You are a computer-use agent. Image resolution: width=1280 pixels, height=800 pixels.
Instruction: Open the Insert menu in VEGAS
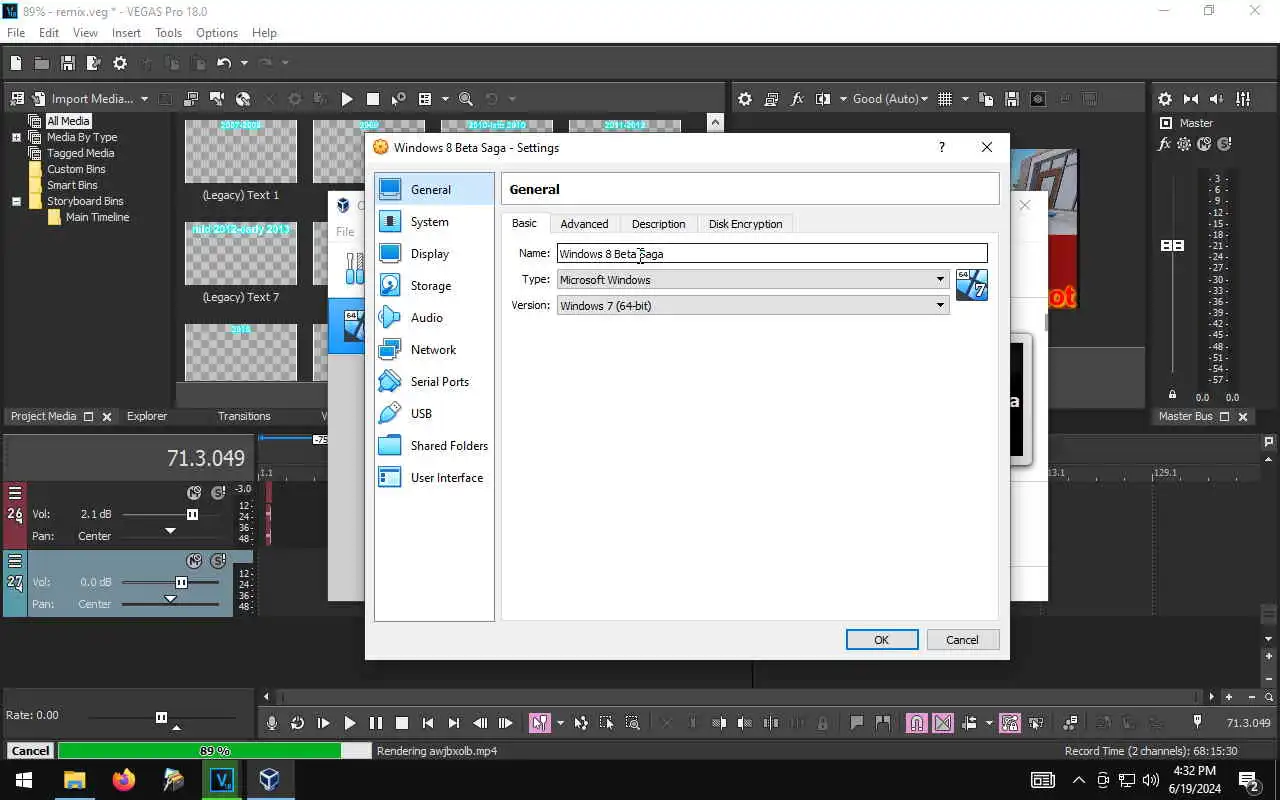[126, 33]
